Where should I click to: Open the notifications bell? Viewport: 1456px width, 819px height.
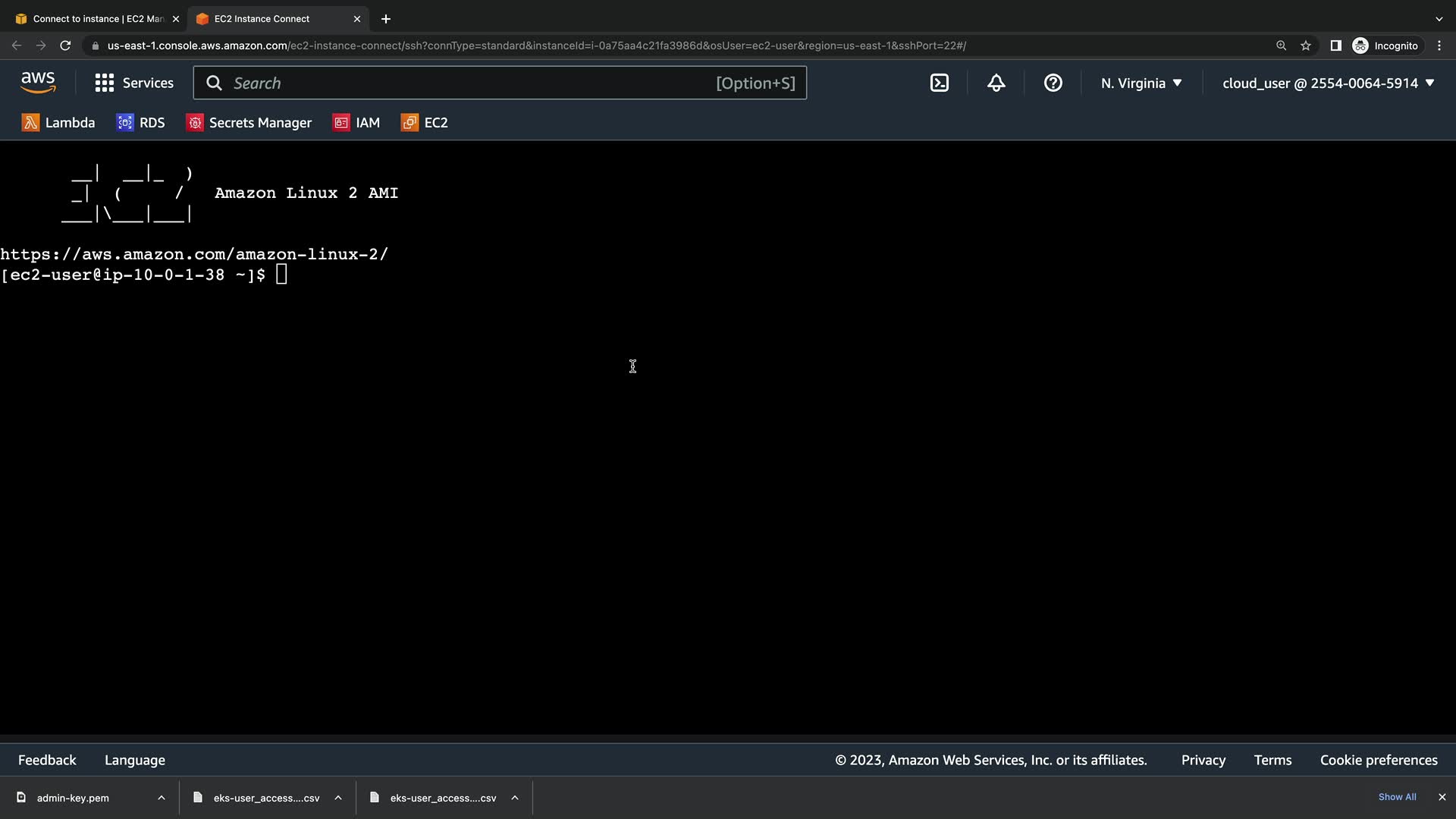click(x=996, y=83)
